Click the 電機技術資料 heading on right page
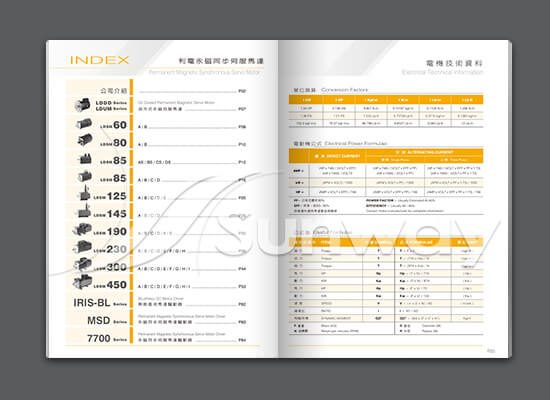This screenshot has width=550, height=400. [454, 63]
